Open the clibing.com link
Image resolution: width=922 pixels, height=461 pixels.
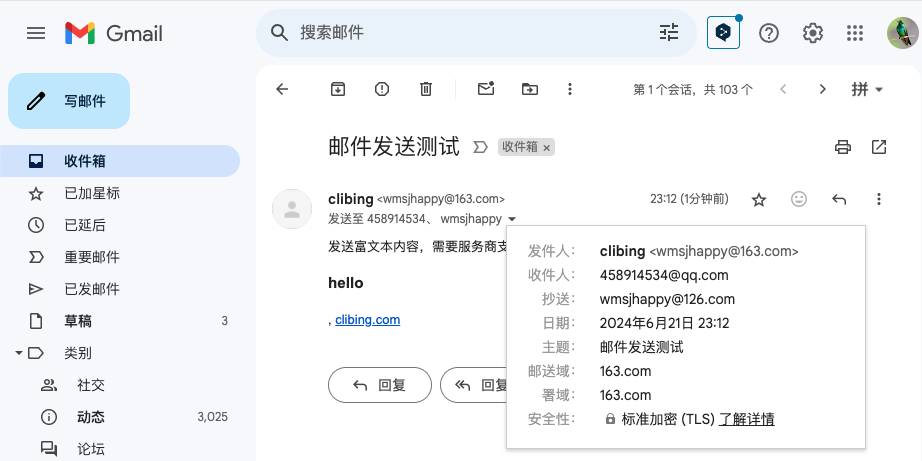(367, 320)
